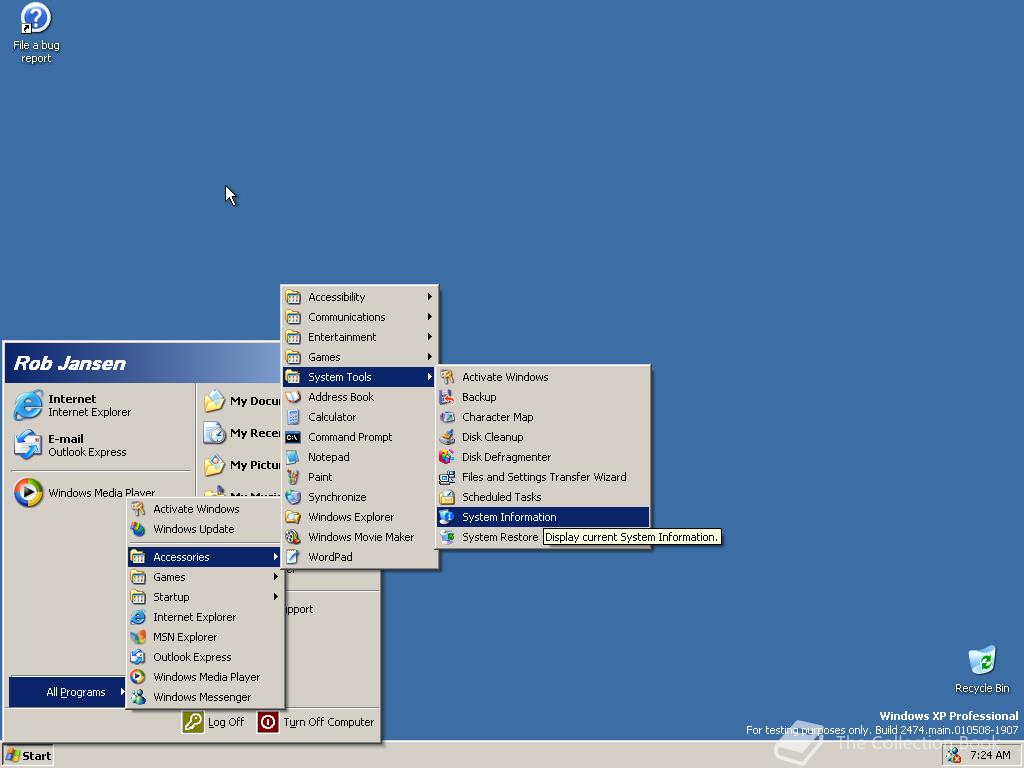The height and width of the screenshot is (768, 1024).
Task: Expand the System Tools submenu arrow
Action: [430, 377]
